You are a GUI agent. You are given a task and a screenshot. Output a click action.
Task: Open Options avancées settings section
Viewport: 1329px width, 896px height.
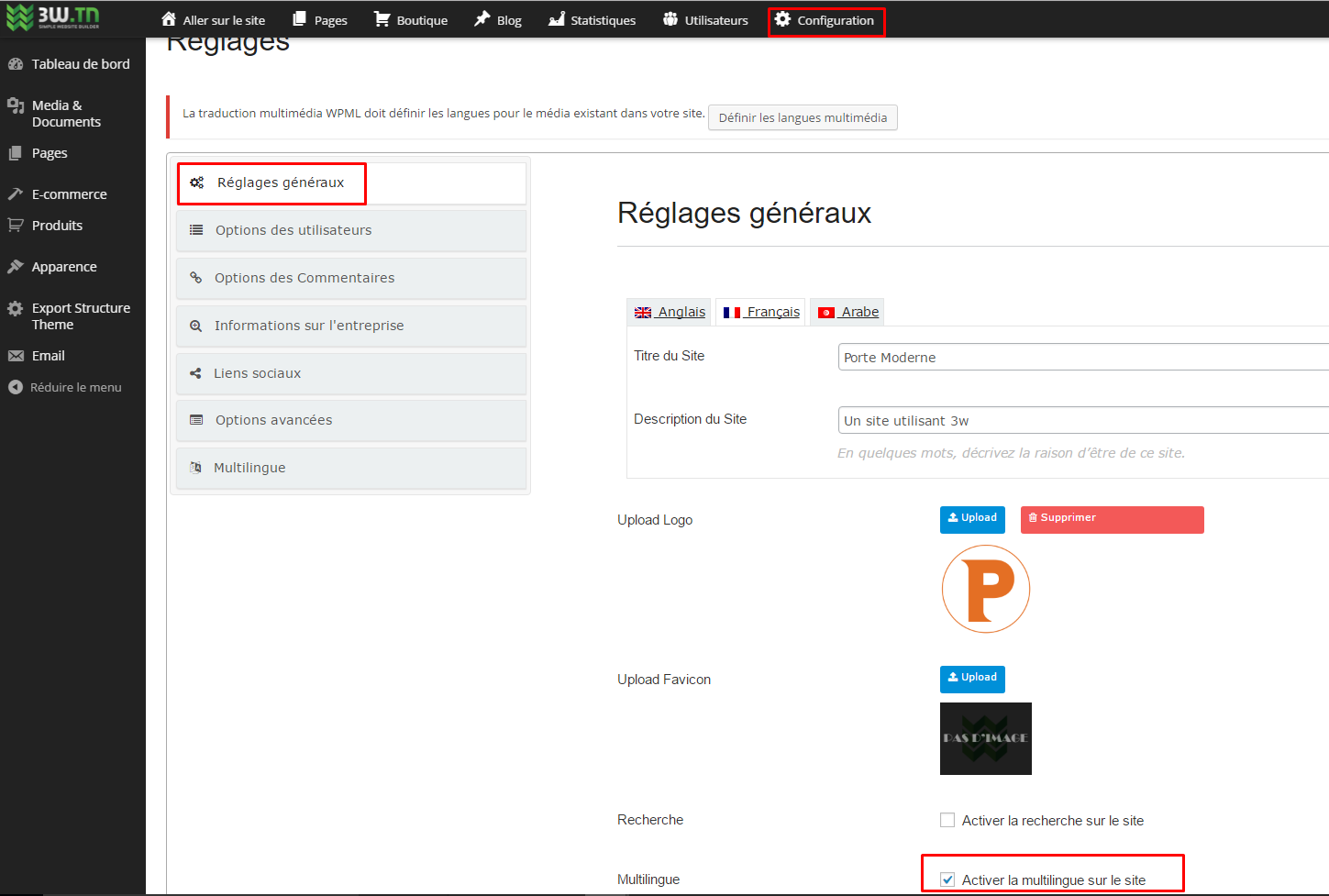(x=351, y=420)
